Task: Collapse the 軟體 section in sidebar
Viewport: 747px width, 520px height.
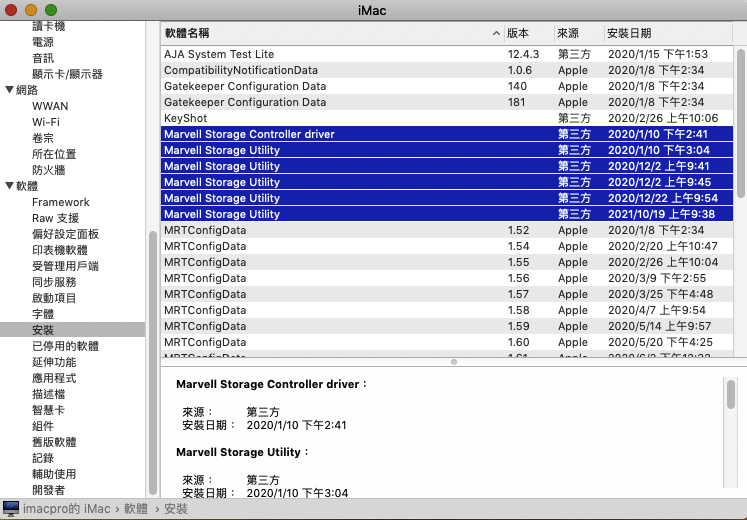Action: (x=9, y=186)
